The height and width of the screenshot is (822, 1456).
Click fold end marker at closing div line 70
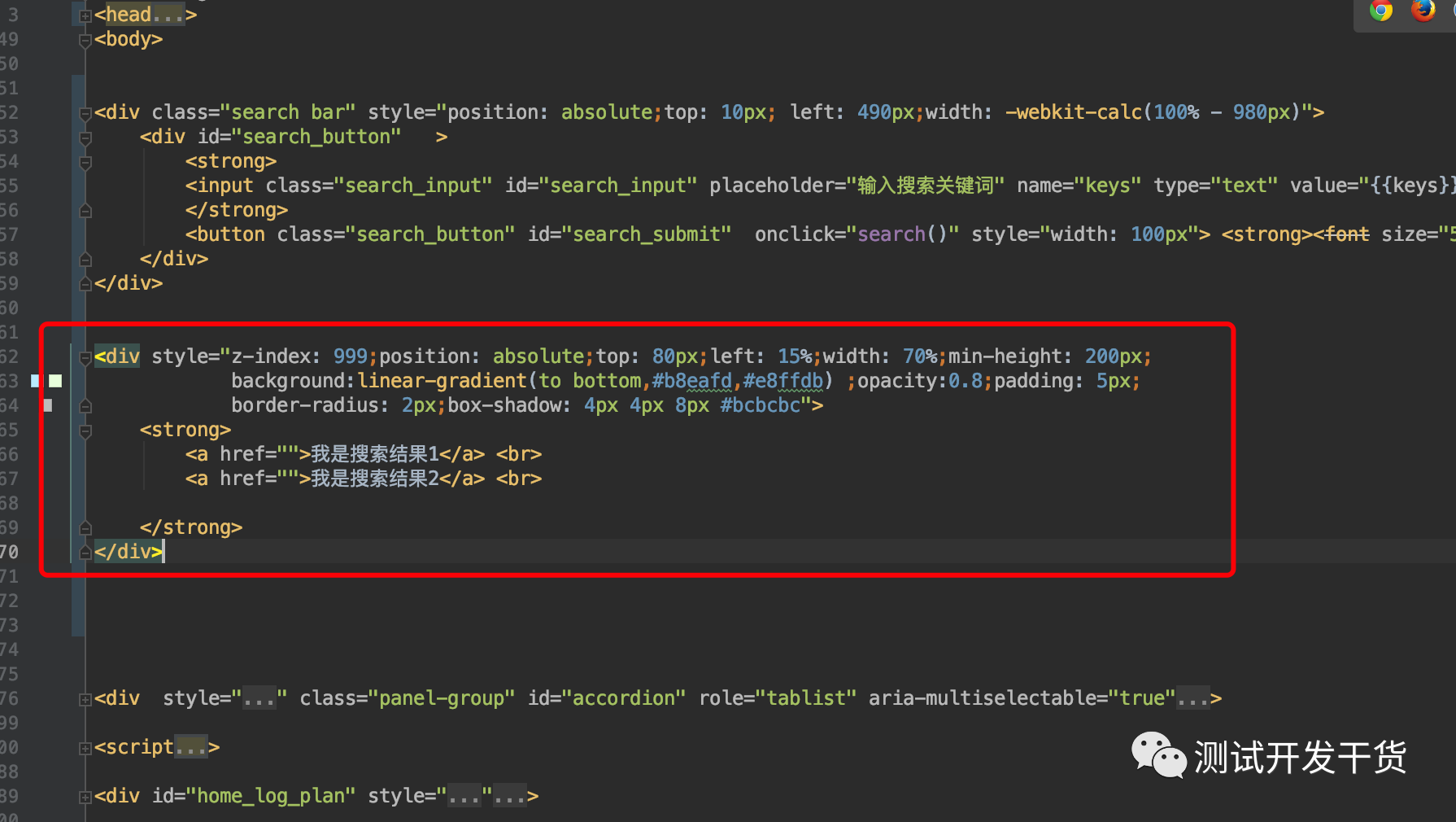point(85,553)
